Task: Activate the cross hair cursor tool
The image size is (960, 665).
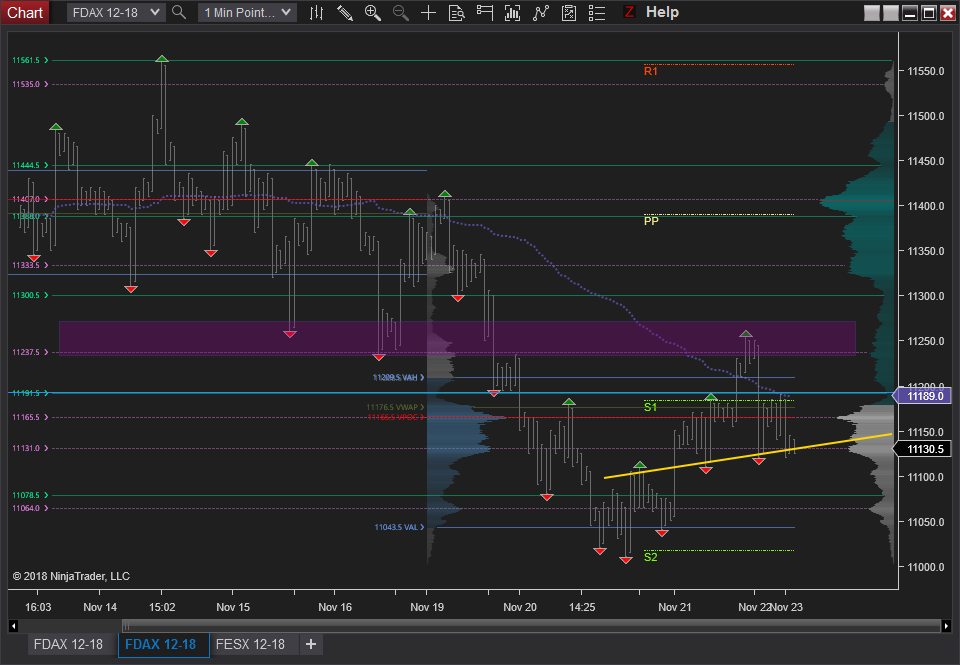Action: pyautogui.click(x=429, y=12)
